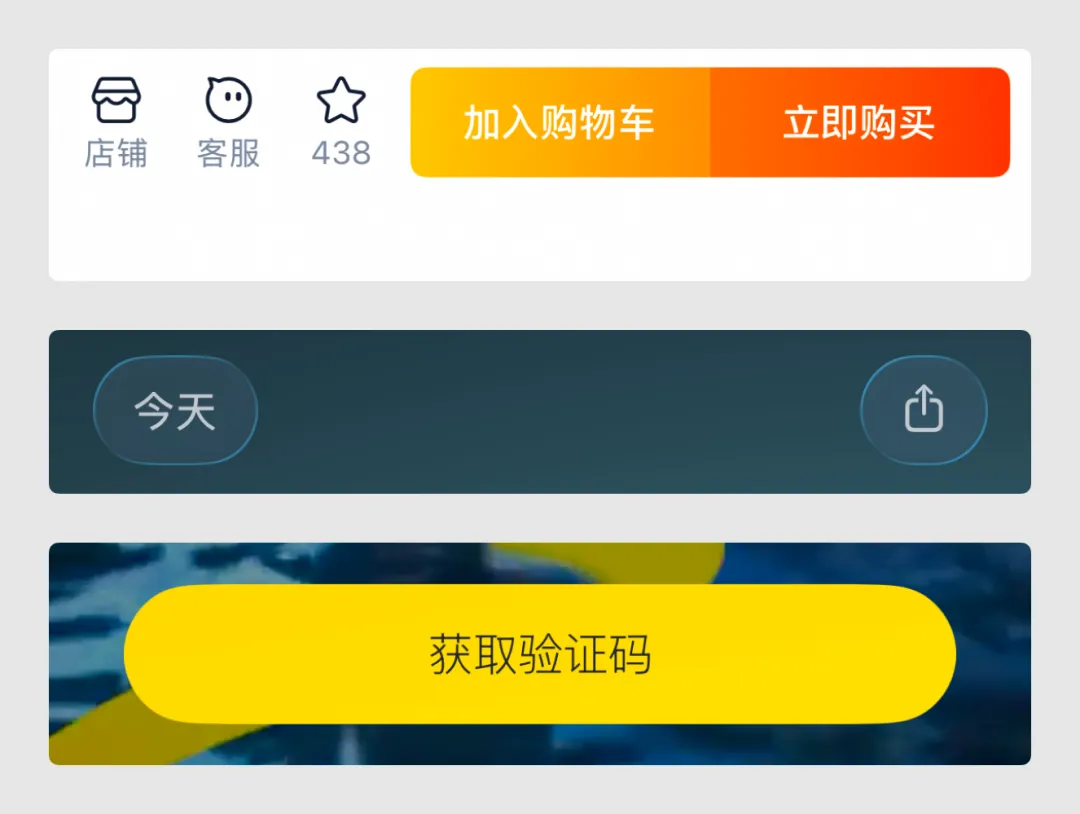The width and height of the screenshot is (1080, 814).
Task: Tap the 店铺 text label
Action: (x=116, y=153)
